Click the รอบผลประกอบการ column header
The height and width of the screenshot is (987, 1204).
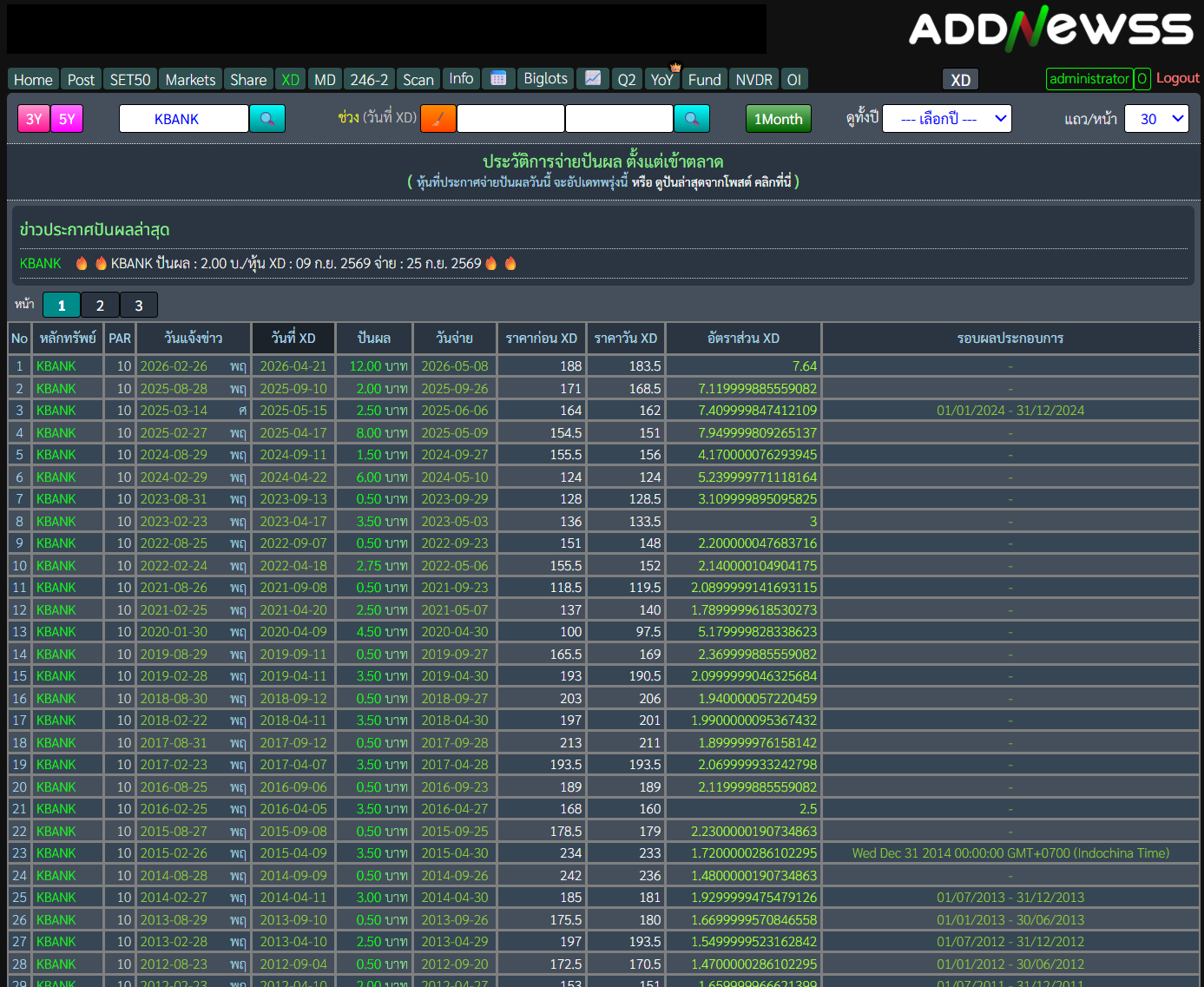pos(1010,339)
